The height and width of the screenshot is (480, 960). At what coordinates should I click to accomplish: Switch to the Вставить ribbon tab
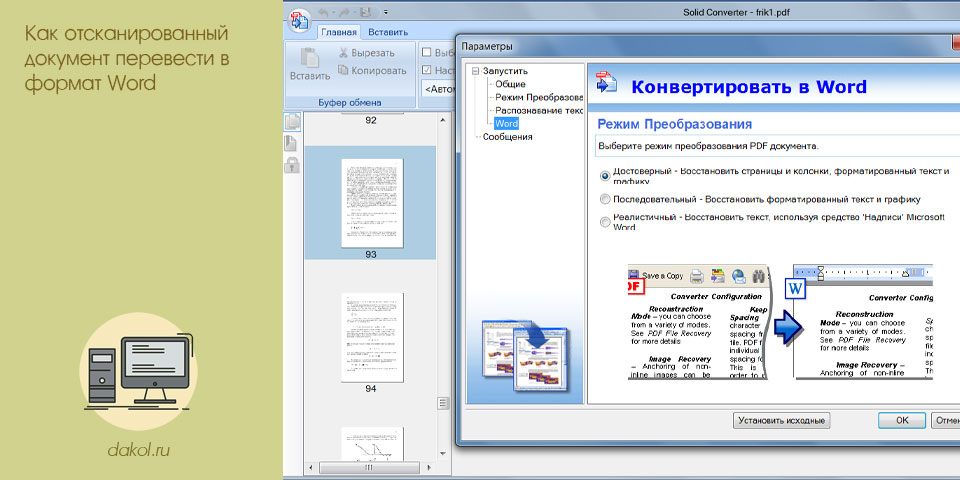point(388,32)
